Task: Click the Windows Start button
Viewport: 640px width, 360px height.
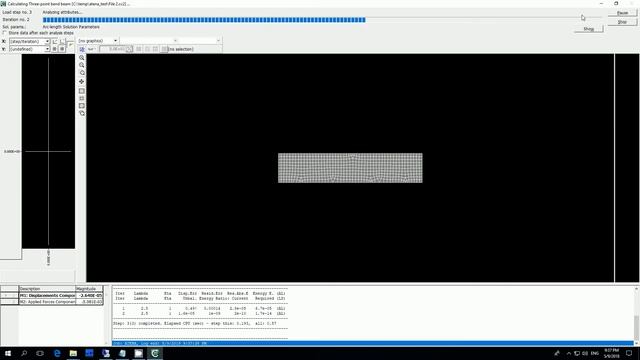Action: click(8, 353)
